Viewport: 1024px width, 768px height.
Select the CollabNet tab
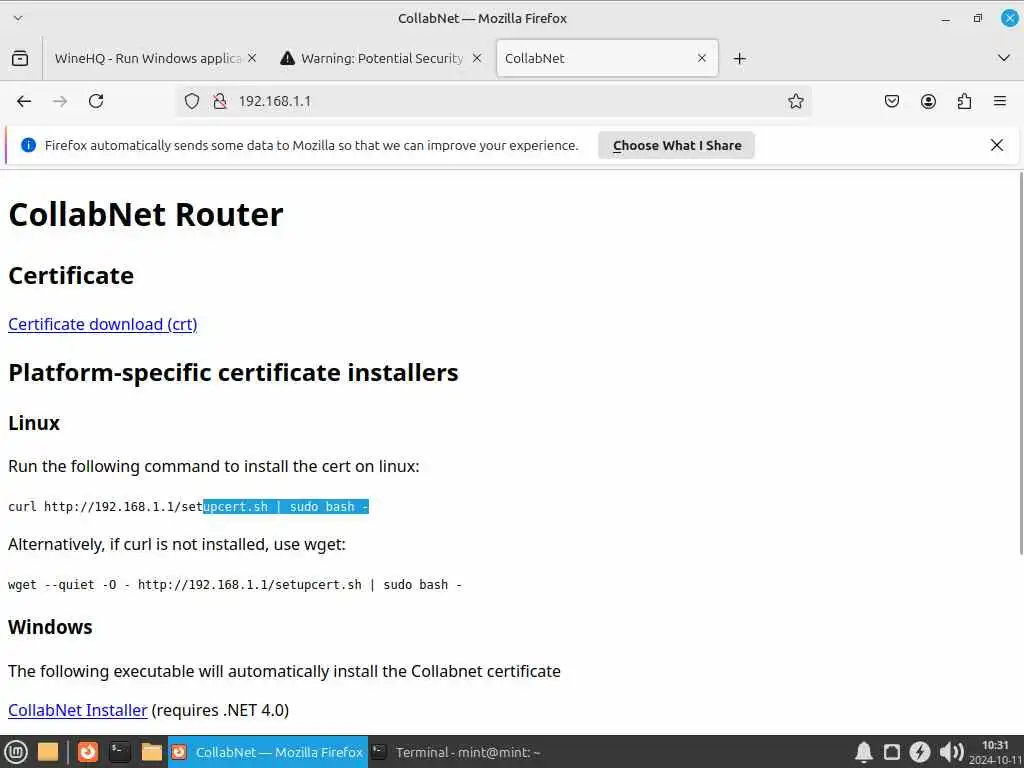pos(607,58)
